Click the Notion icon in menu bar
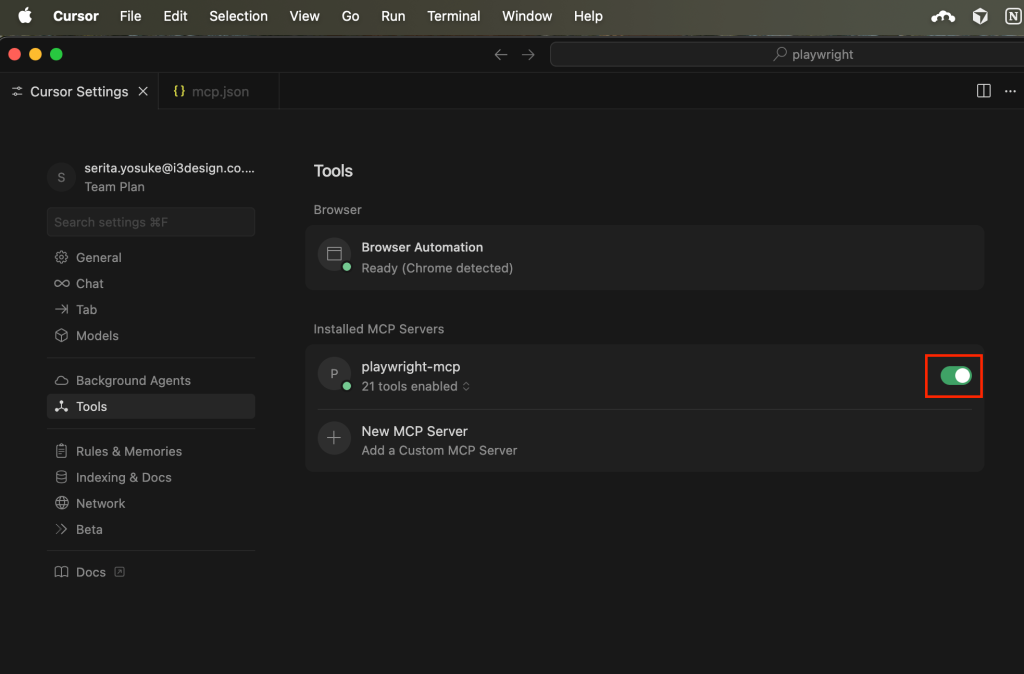 point(1012,16)
